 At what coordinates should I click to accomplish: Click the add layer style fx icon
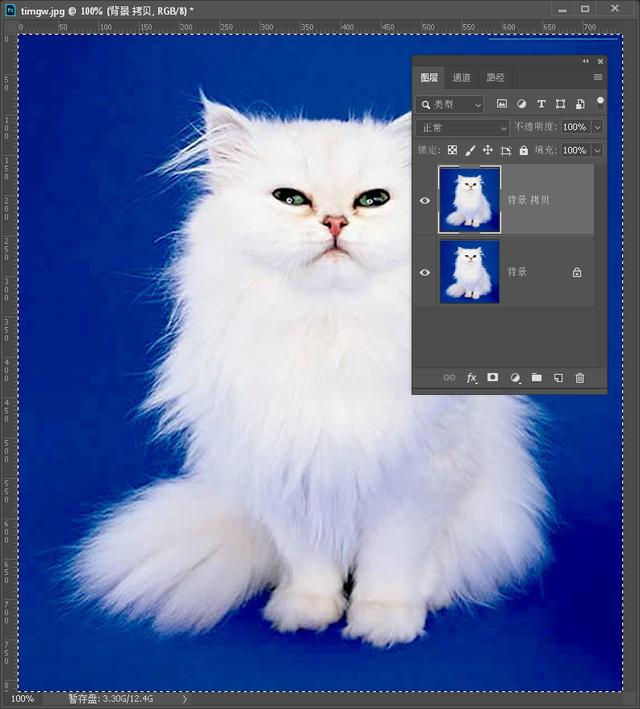coord(471,378)
